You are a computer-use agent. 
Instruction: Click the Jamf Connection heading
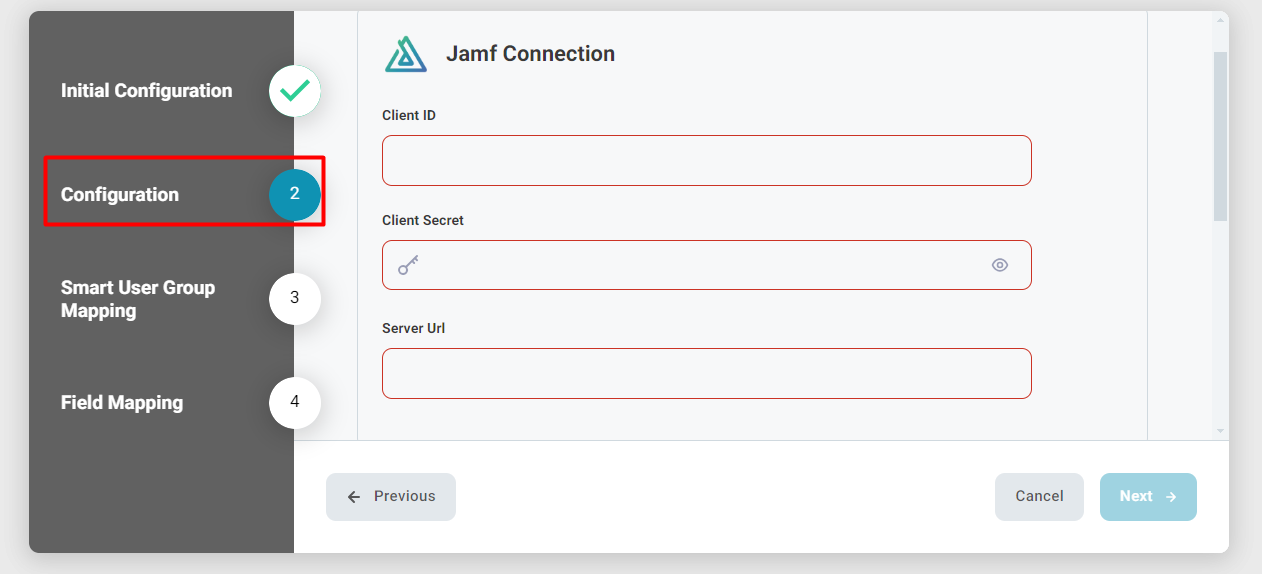click(x=530, y=54)
